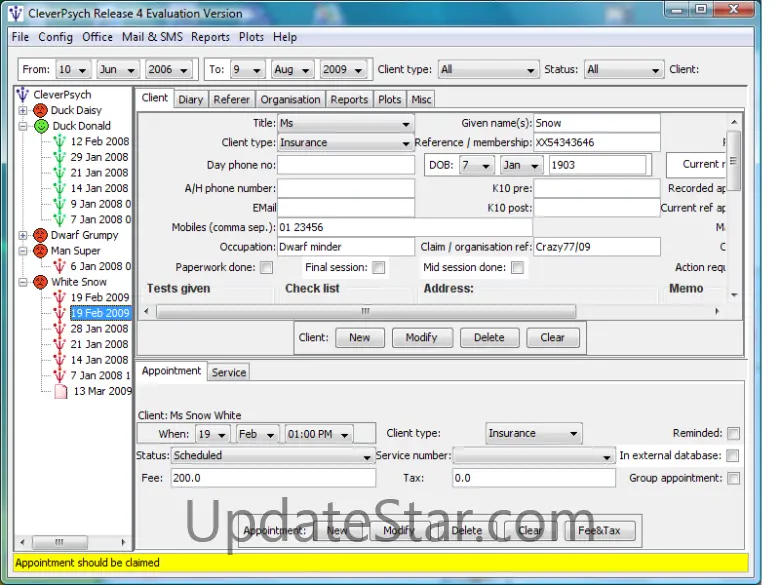The width and height of the screenshot is (780, 585).
Task: Click the green appointment icon for 12 Feb 2008
Action: pos(59,142)
